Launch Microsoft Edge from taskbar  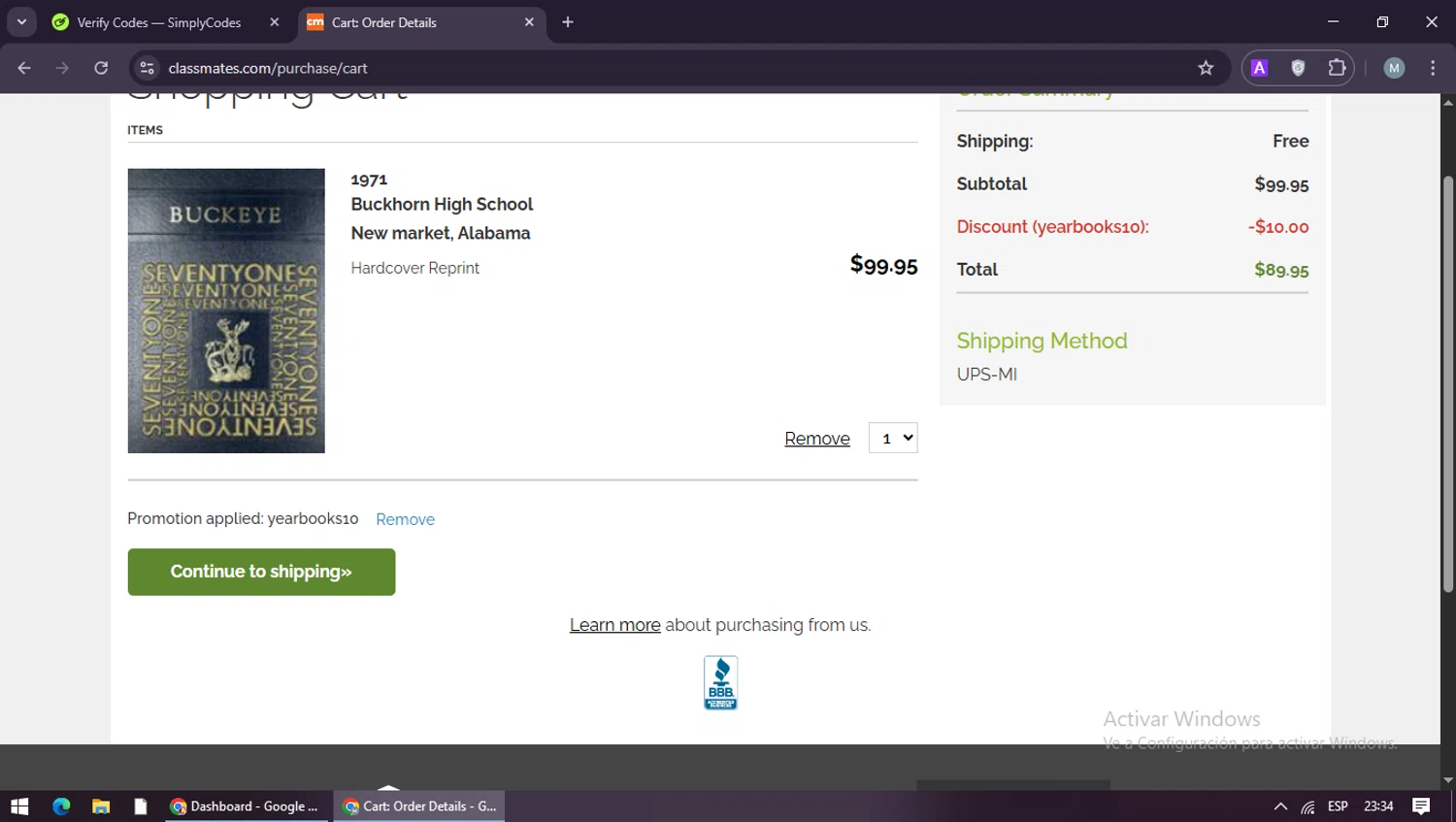[x=61, y=806]
